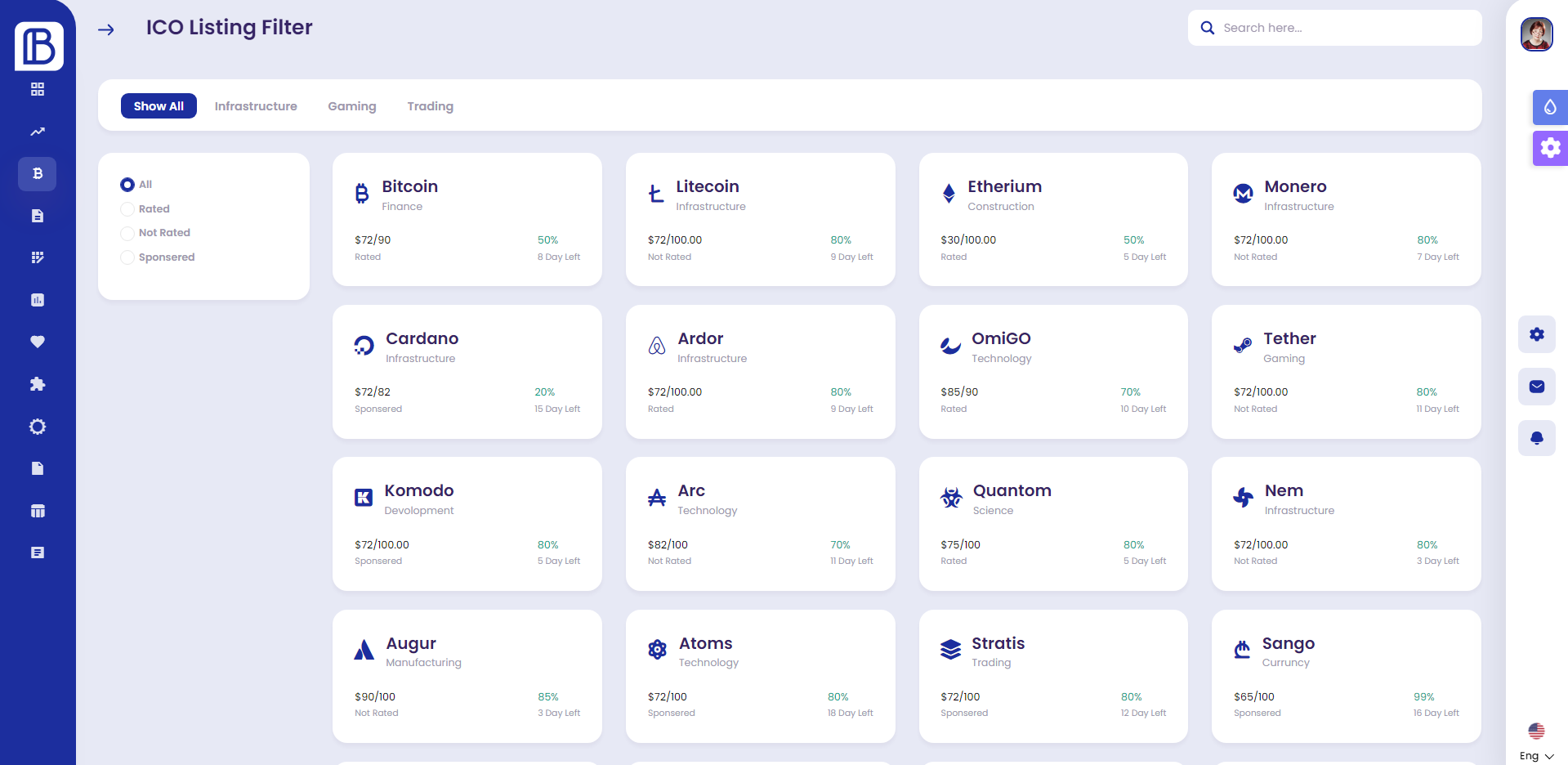Select the Rated radio filter
The height and width of the screenshot is (765, 1568).
tap(127, 209)
